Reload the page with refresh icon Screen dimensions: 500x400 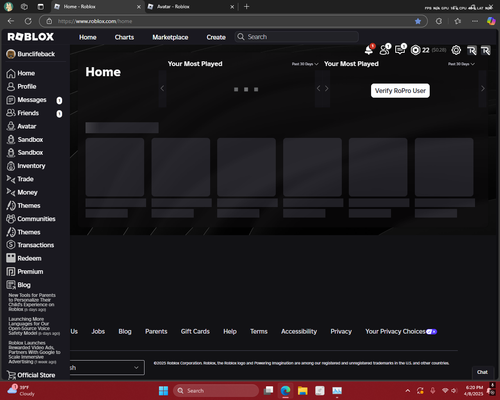pos(28,21)
